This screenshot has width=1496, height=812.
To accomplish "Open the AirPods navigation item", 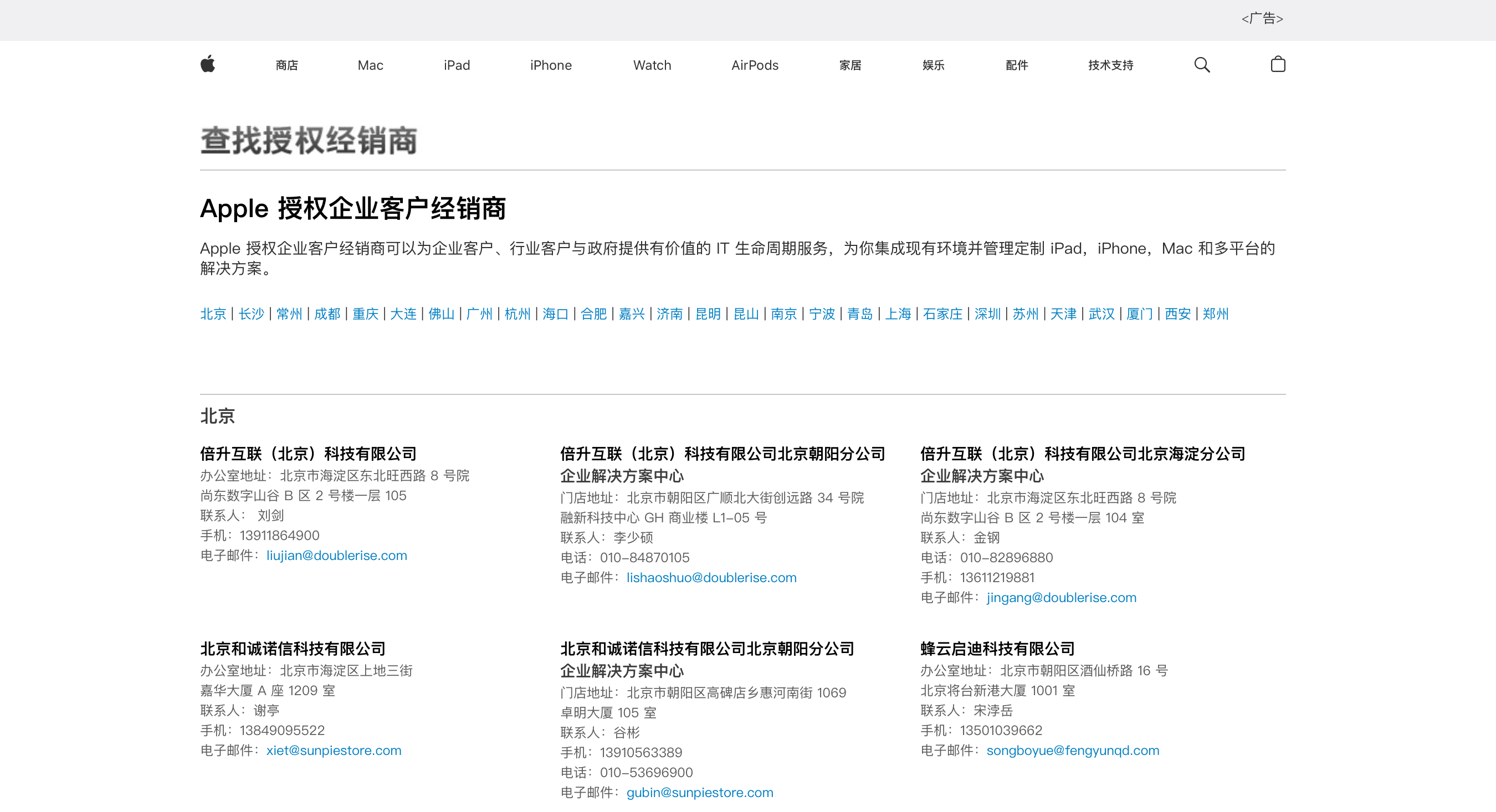I will coord(755,65).
